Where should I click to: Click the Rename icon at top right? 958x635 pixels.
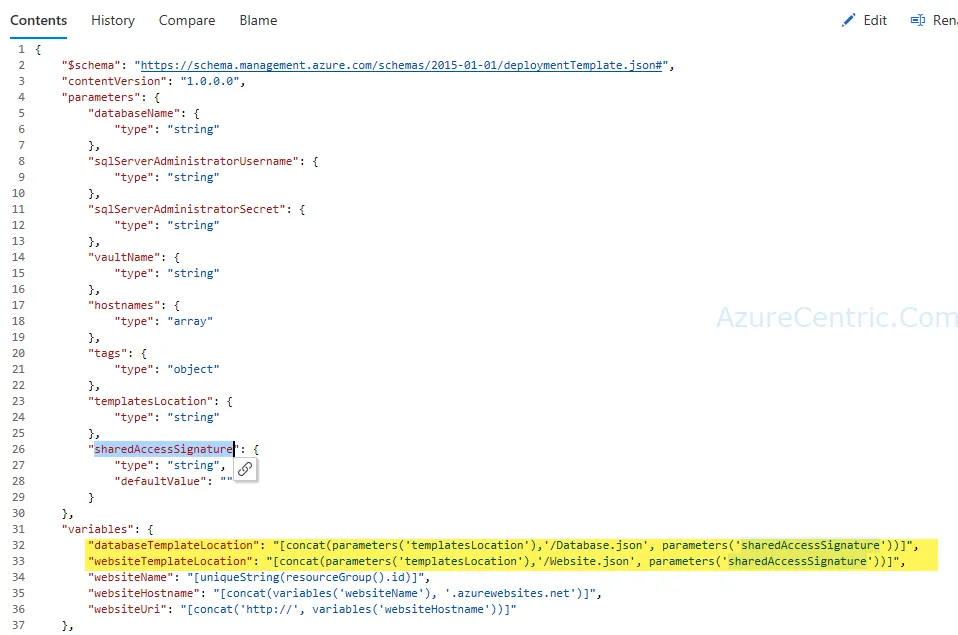coord(918,21)
